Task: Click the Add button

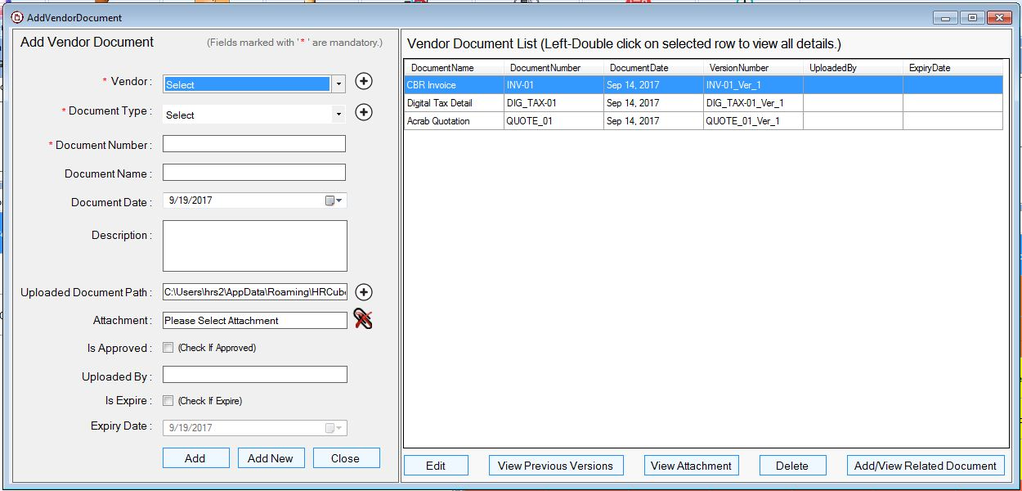Action: tap(196, 458)
